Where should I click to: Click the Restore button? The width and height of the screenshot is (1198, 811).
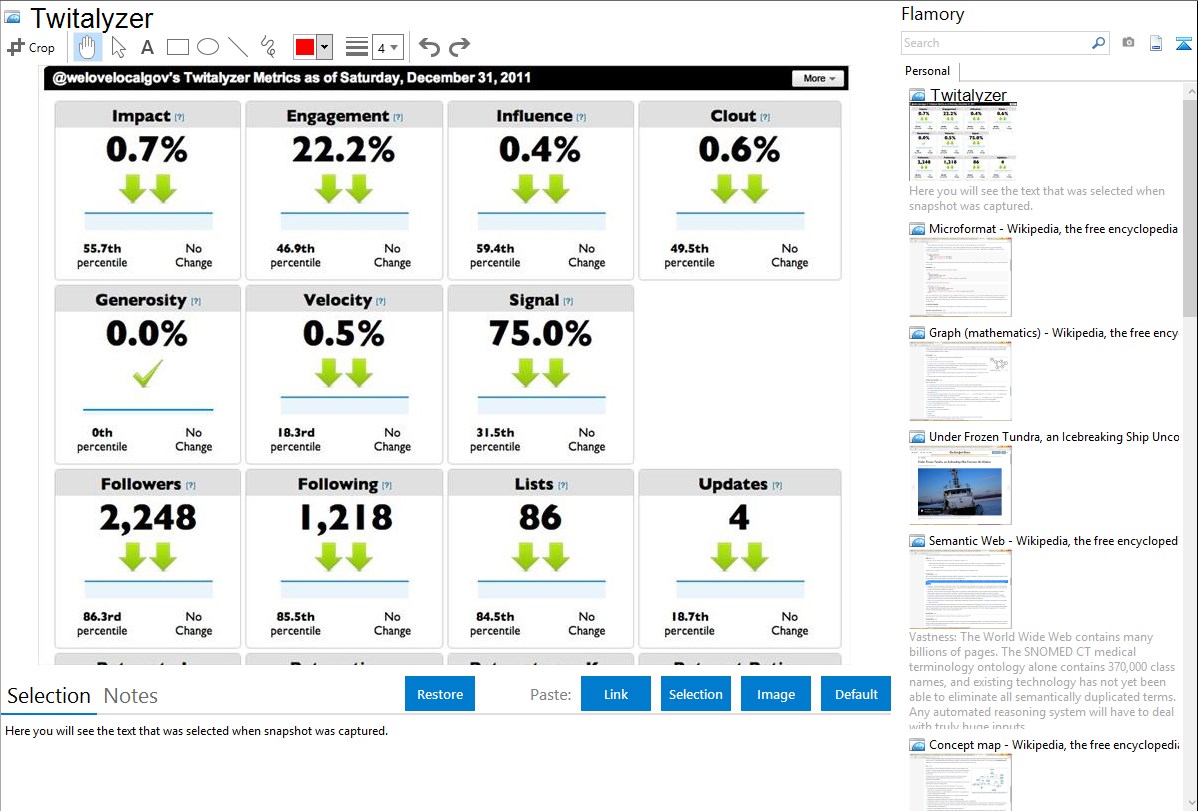click(x=440, y=693)
